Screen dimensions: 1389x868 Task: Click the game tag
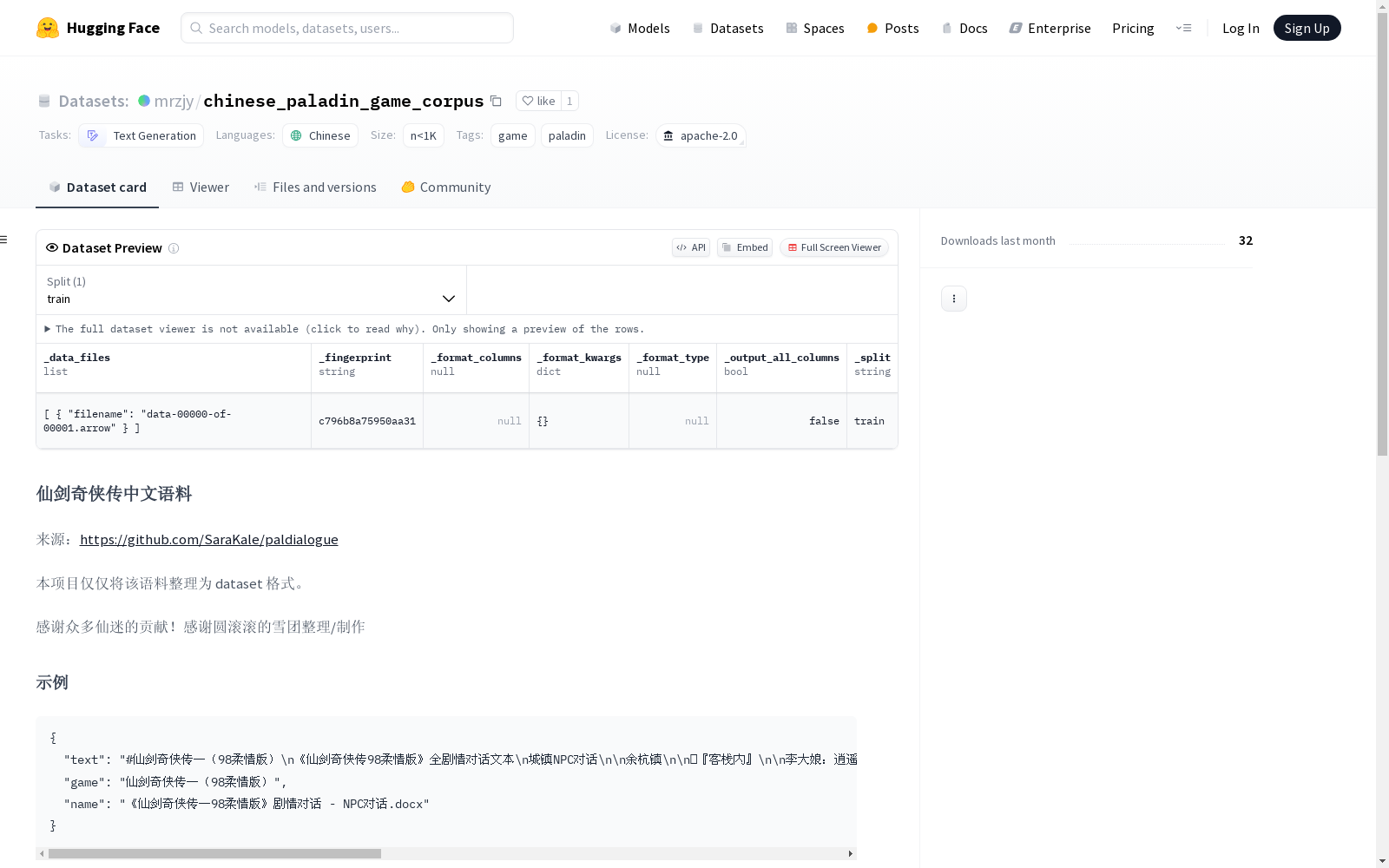(x=513, y=135)
